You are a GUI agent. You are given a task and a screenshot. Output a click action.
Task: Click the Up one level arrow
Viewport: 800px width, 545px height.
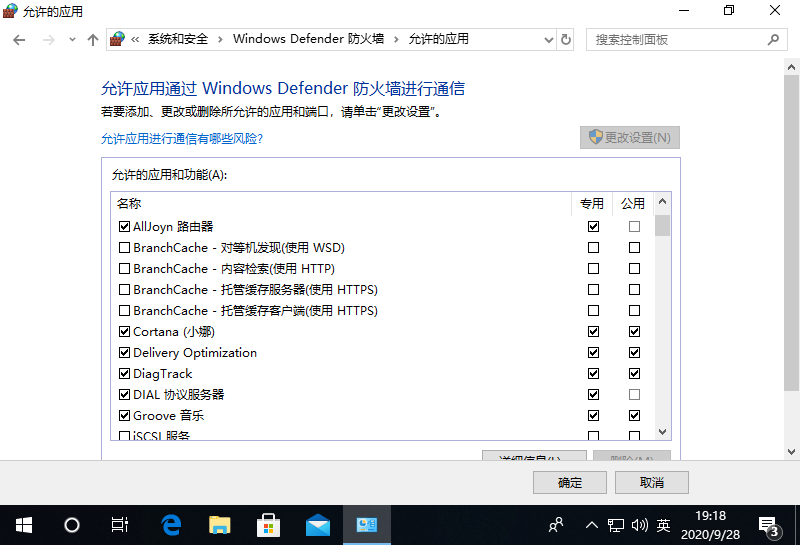coord(93,40)
